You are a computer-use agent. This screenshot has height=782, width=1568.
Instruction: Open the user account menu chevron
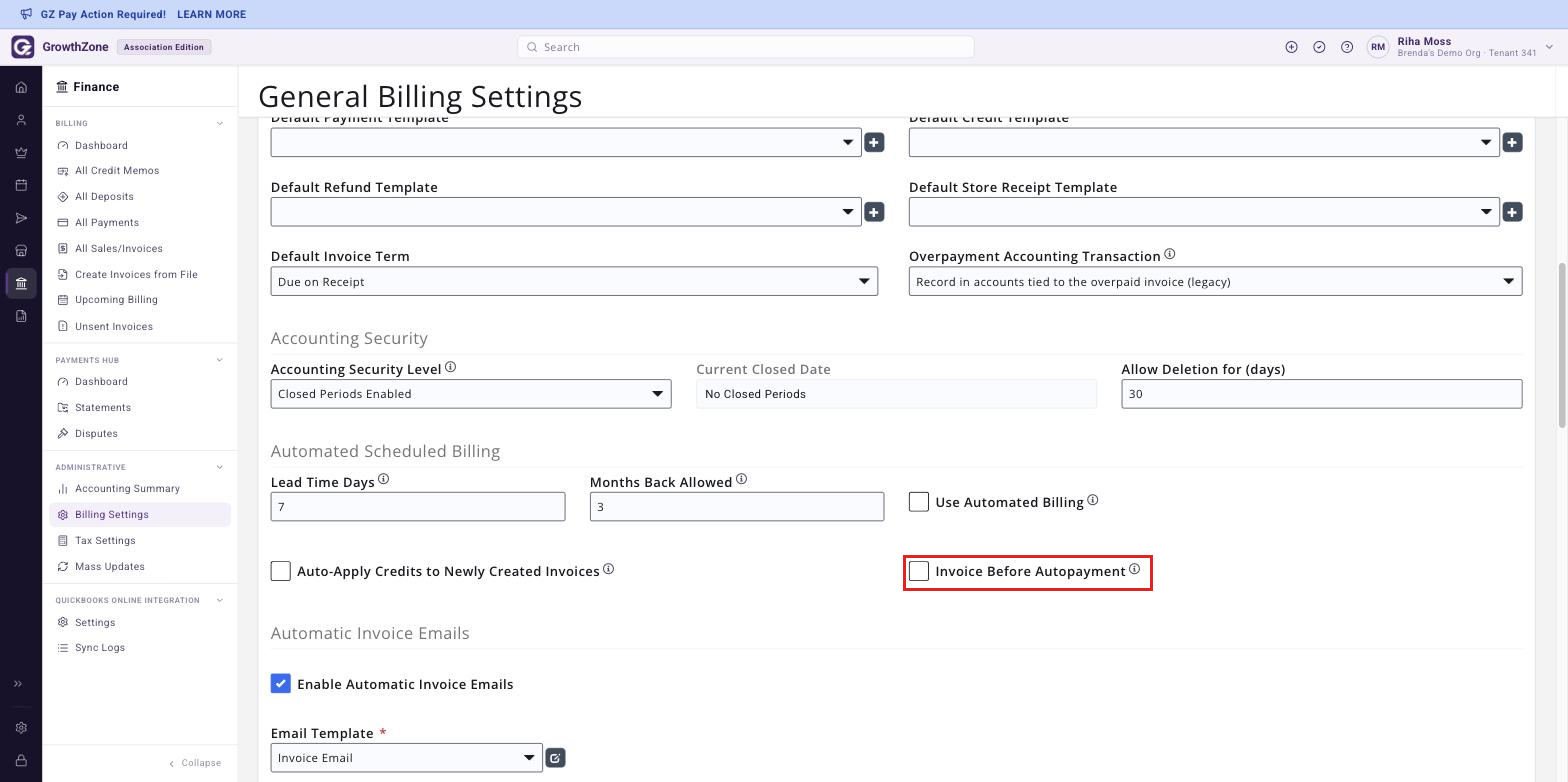[1549, 47]
